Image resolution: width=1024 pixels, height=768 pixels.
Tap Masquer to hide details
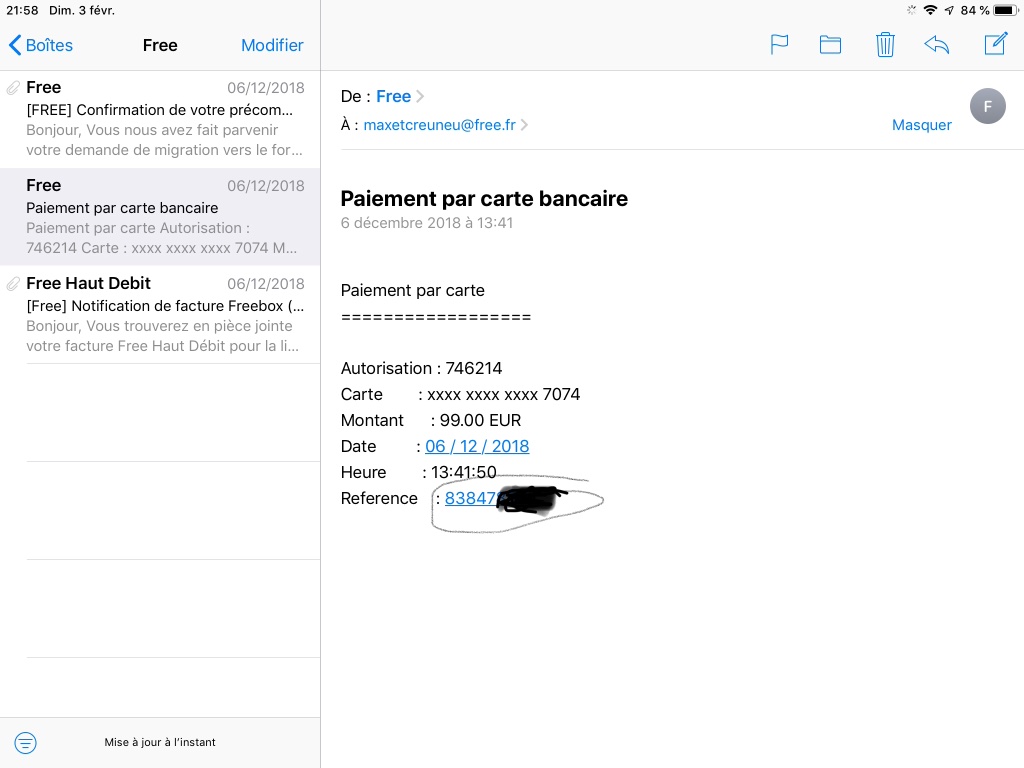pos(921,125)
